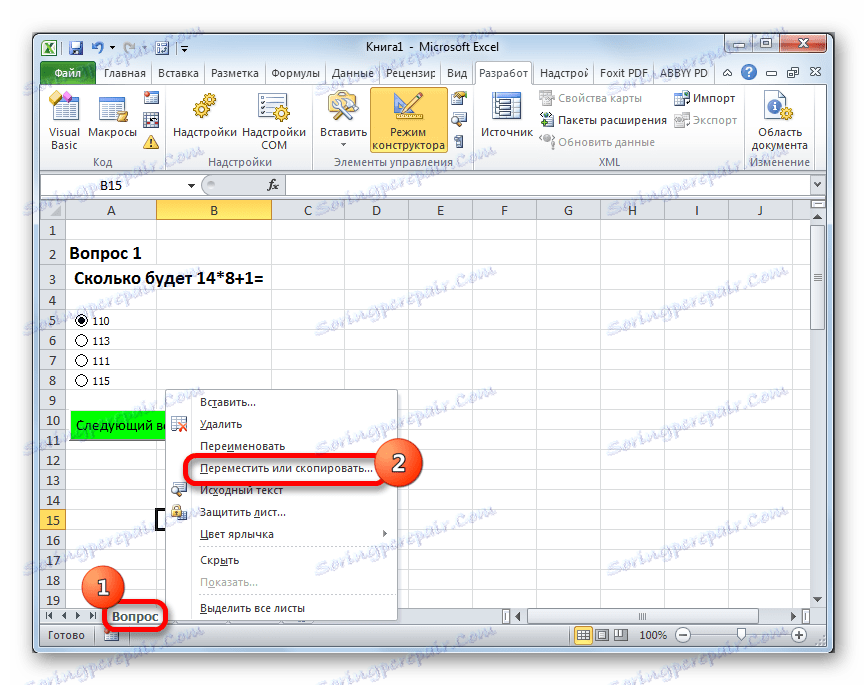Click the zoom slider handle
This screenshot has height=685, width=867.
741,634
